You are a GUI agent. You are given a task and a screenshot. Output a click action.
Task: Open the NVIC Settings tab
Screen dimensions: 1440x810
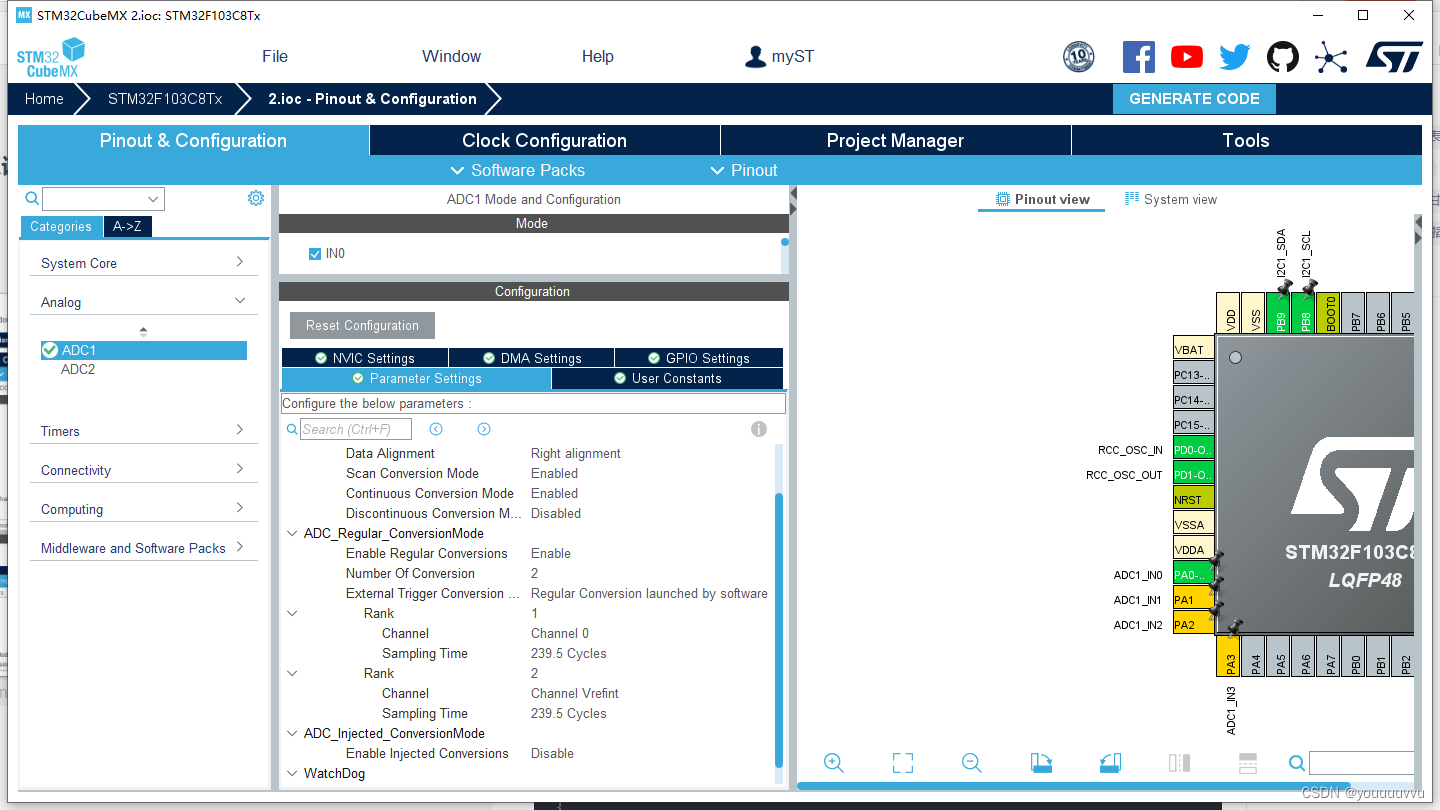(365, 358)
